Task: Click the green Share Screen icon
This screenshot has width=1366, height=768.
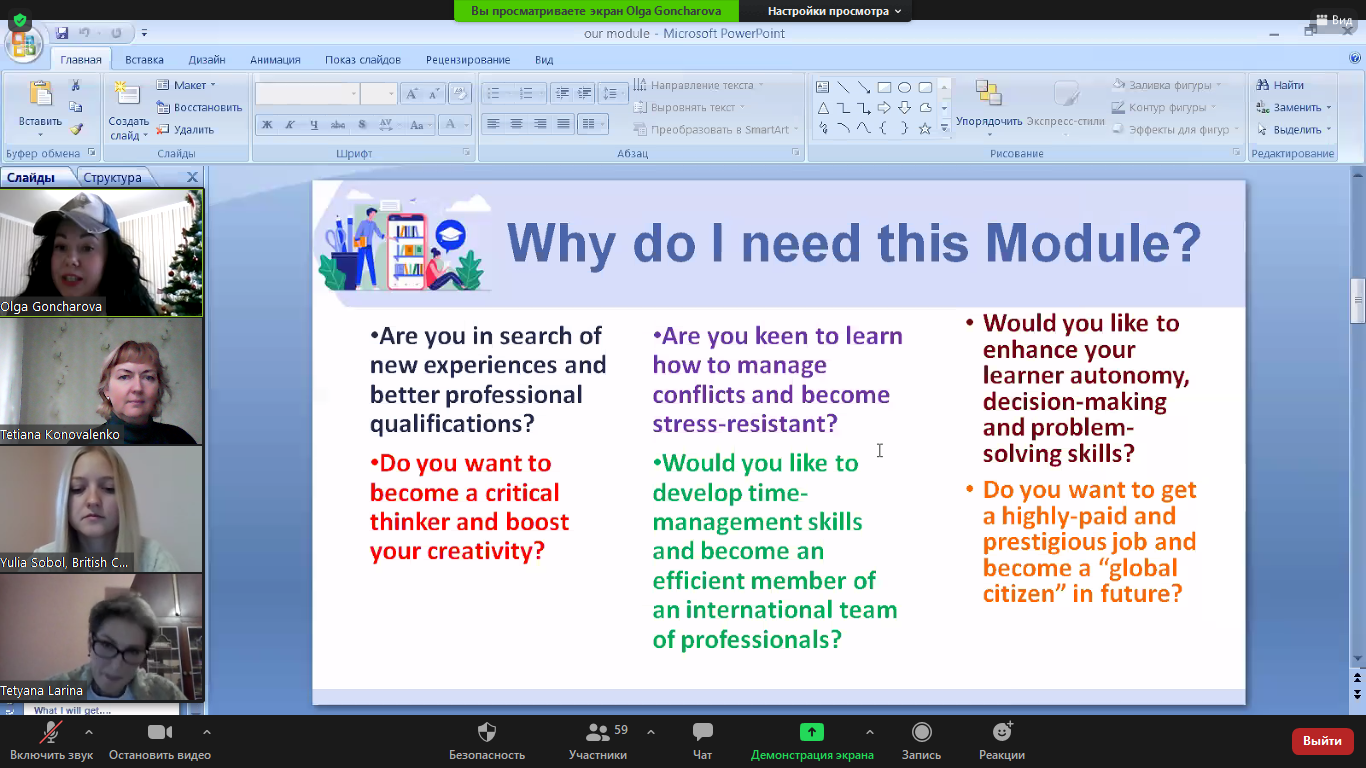Action: (811, 733)
